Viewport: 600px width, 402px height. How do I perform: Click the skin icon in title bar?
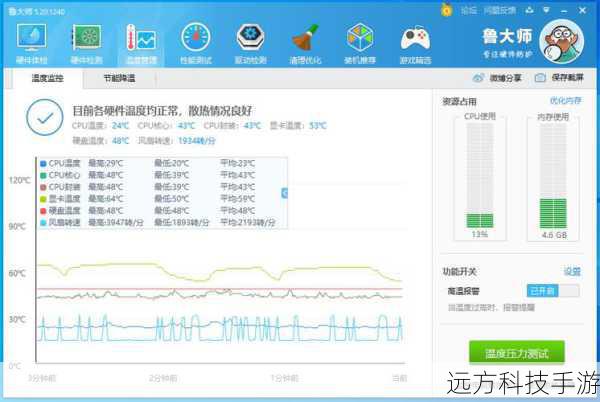tap(530, 10)
